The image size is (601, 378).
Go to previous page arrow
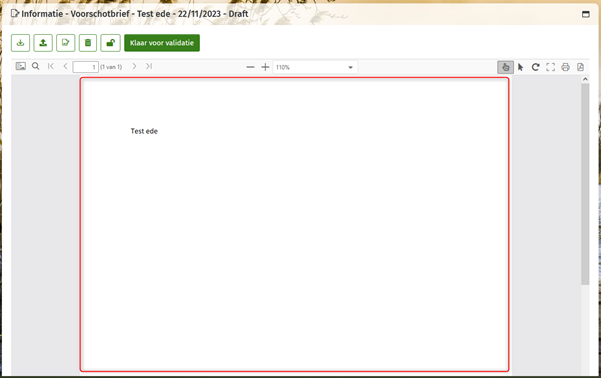coord(65,66)
